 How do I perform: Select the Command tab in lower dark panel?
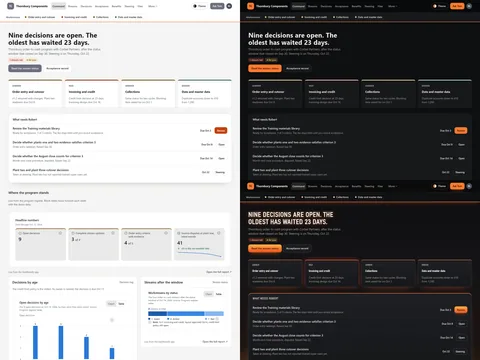tap(298, 186)
